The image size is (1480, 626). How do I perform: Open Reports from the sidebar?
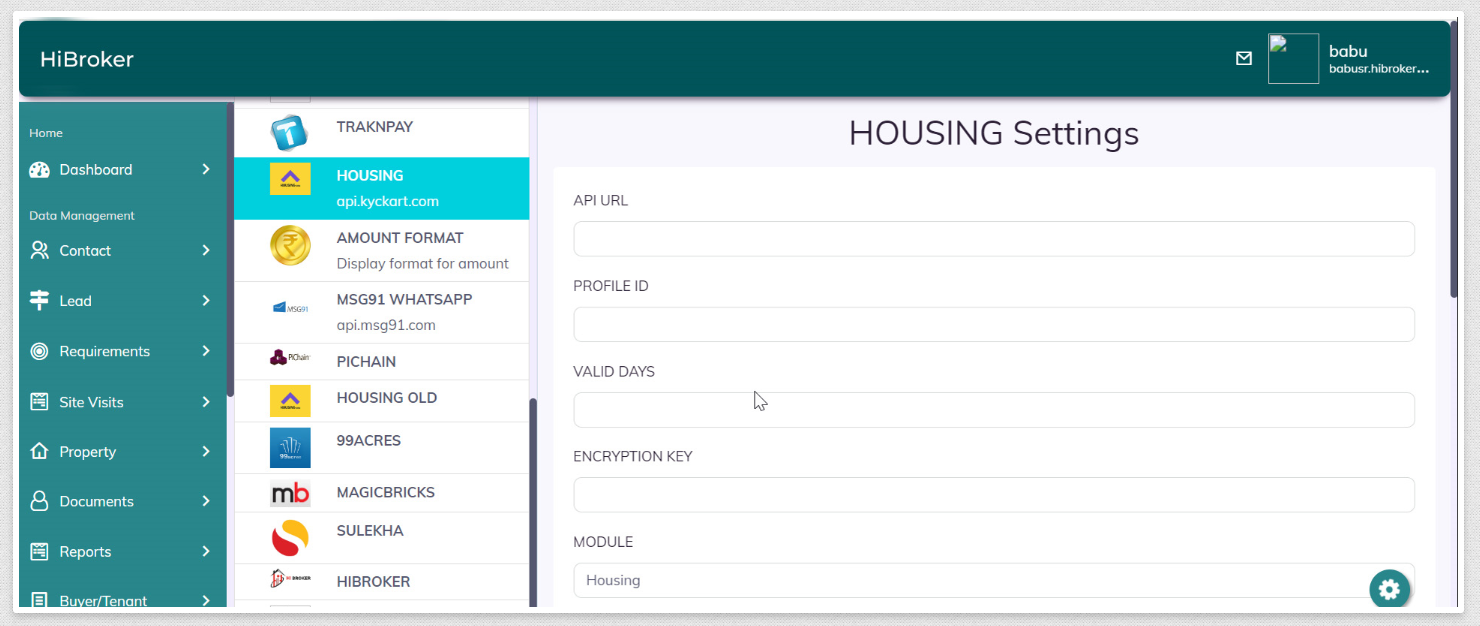[x=85, y=551]
